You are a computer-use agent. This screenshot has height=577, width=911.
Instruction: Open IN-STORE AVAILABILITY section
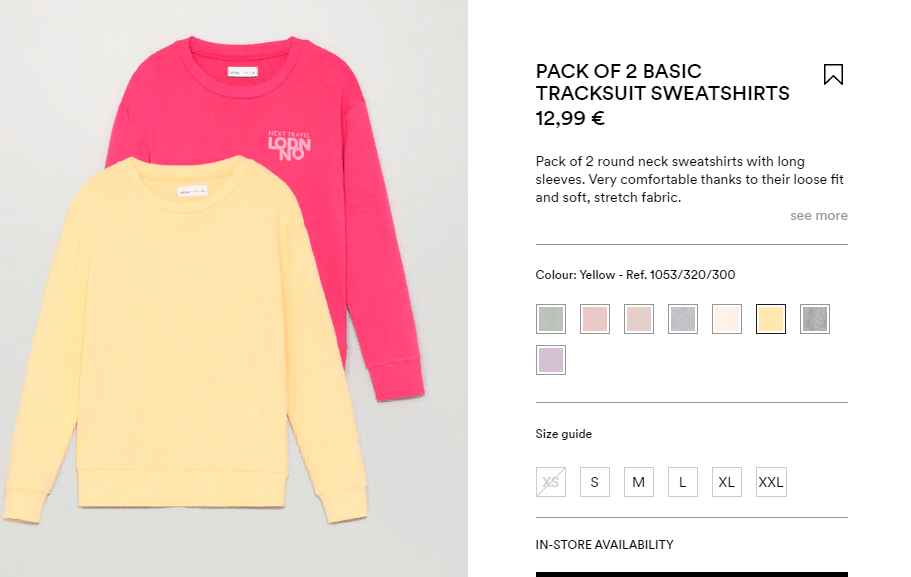tap(604, 544)
